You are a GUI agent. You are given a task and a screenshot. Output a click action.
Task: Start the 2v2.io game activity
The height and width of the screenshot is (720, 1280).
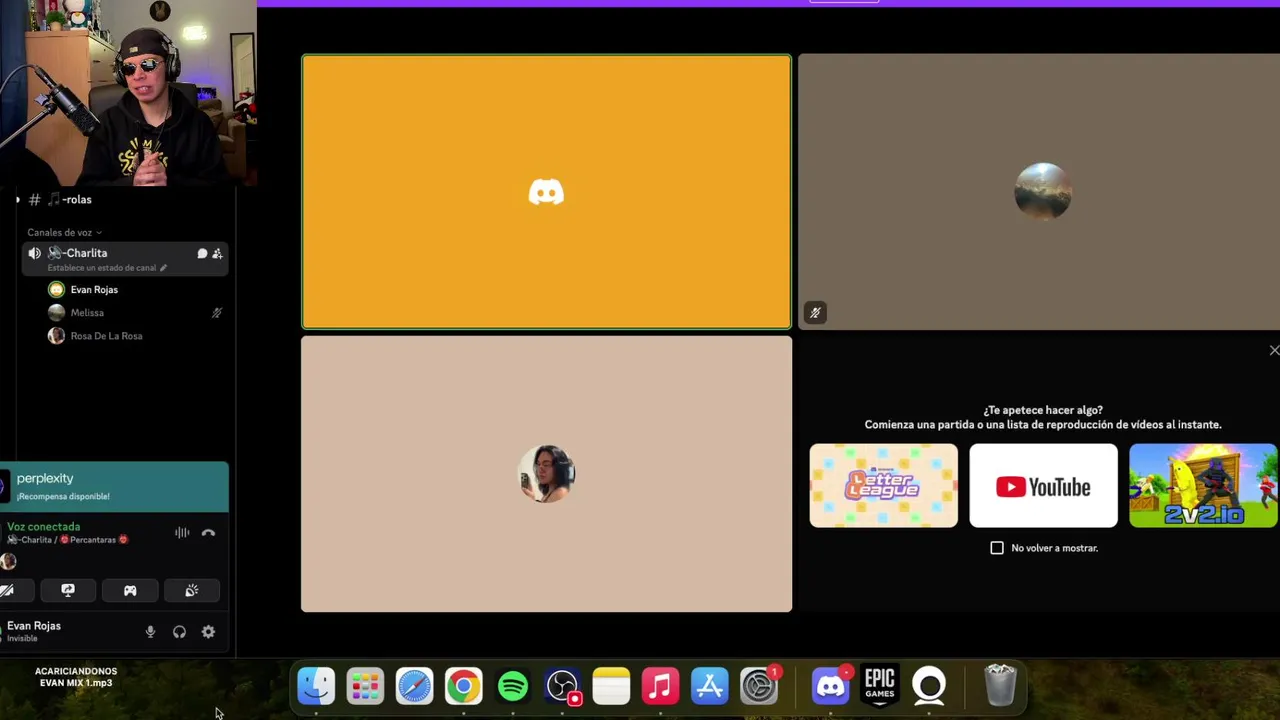tap(1203, 486)
